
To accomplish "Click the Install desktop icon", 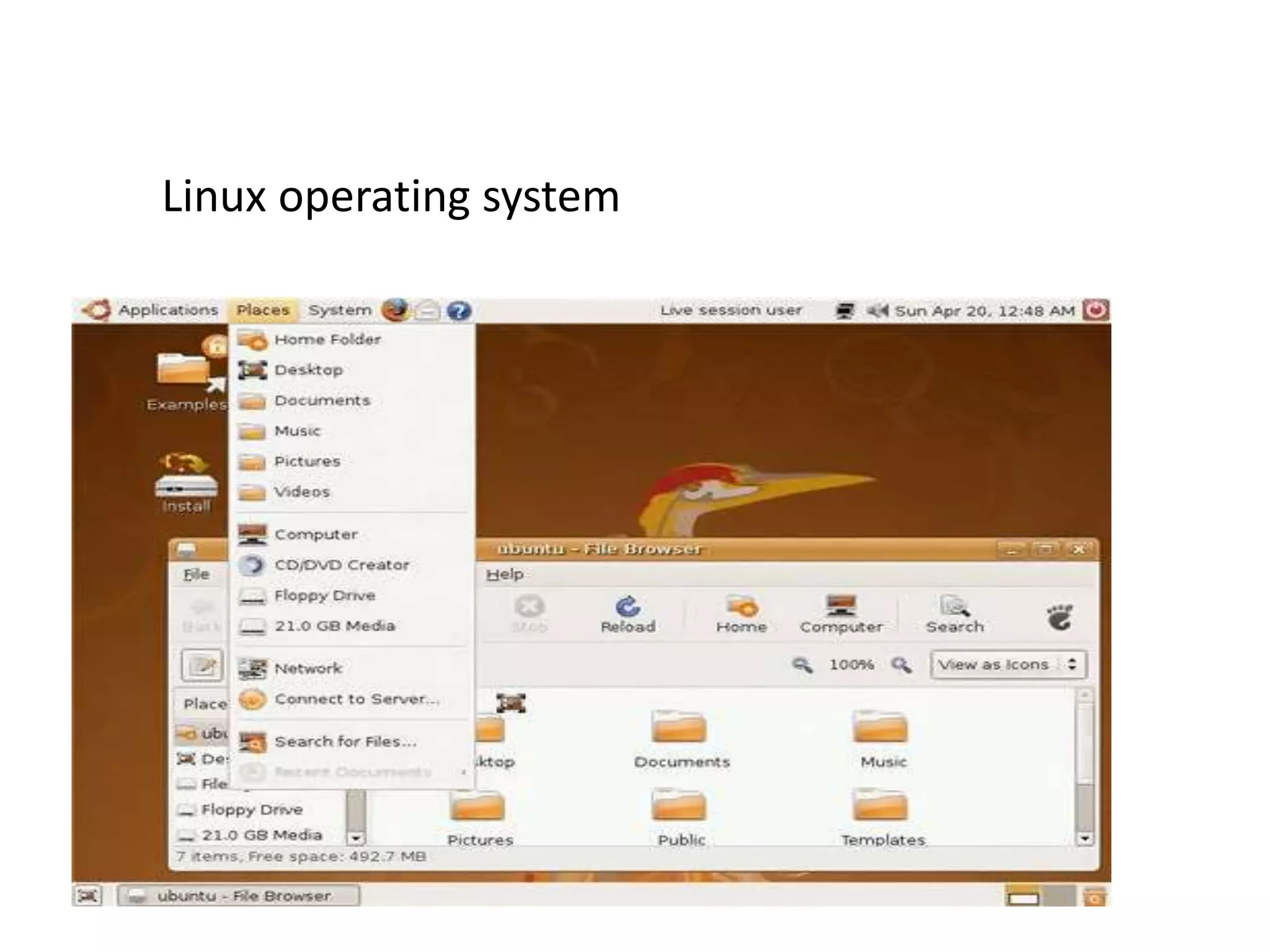I will click(x=186, y=483).
